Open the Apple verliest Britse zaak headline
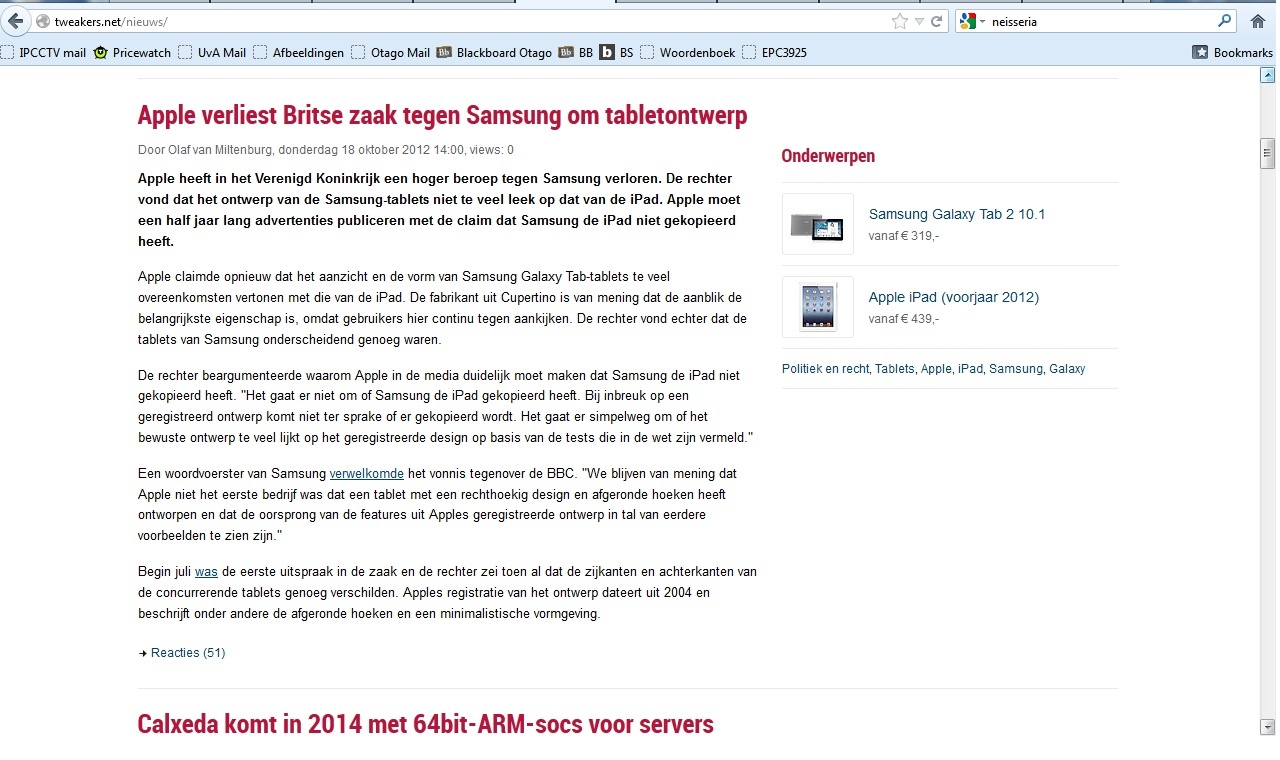The image size is (1280, 760). 442,116
